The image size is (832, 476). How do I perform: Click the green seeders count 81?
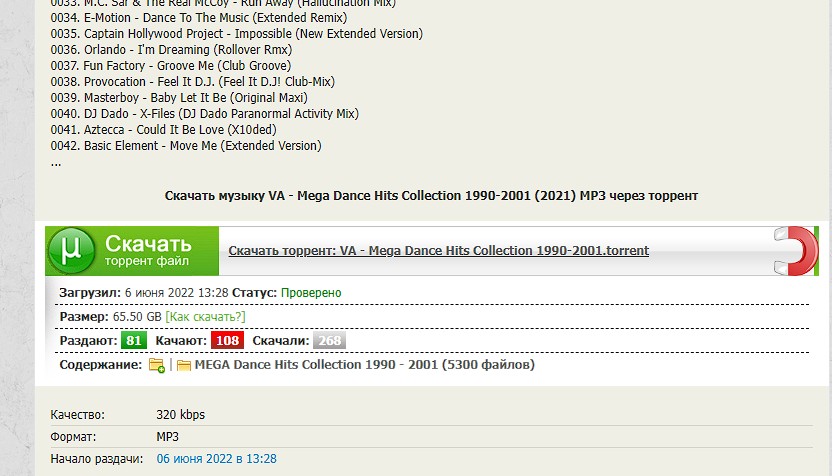[134, 341]
